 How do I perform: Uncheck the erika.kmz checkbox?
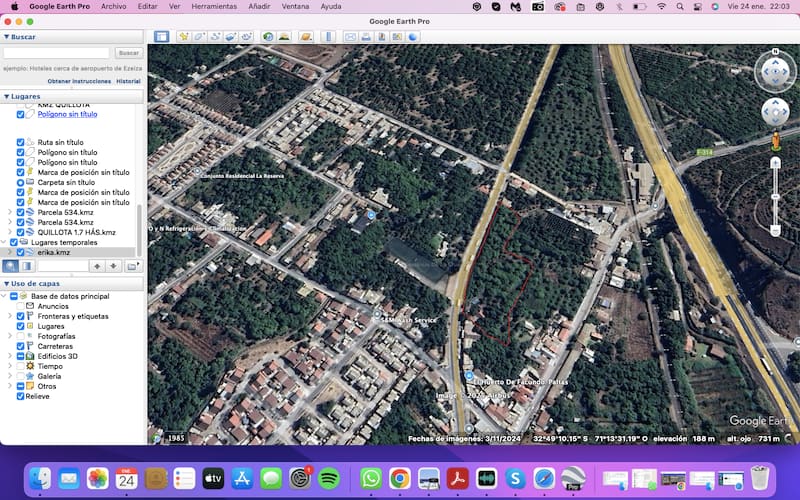pos(20,252)
